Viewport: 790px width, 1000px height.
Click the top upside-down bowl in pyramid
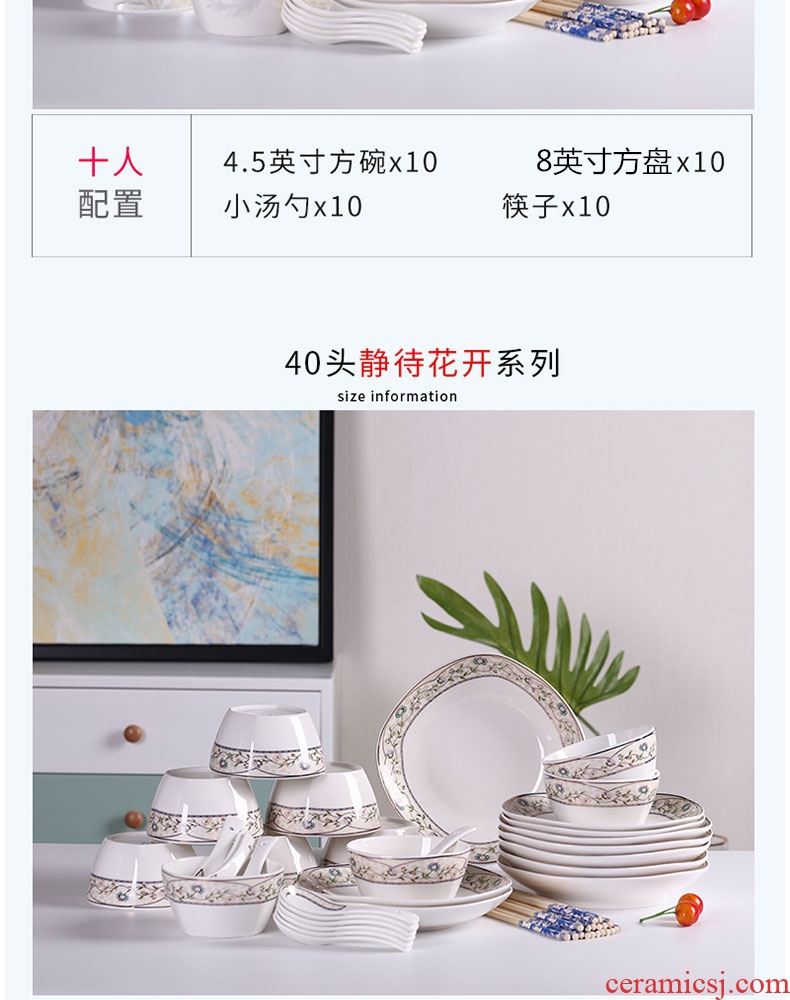pyautogui.click(x=267, y=741)
